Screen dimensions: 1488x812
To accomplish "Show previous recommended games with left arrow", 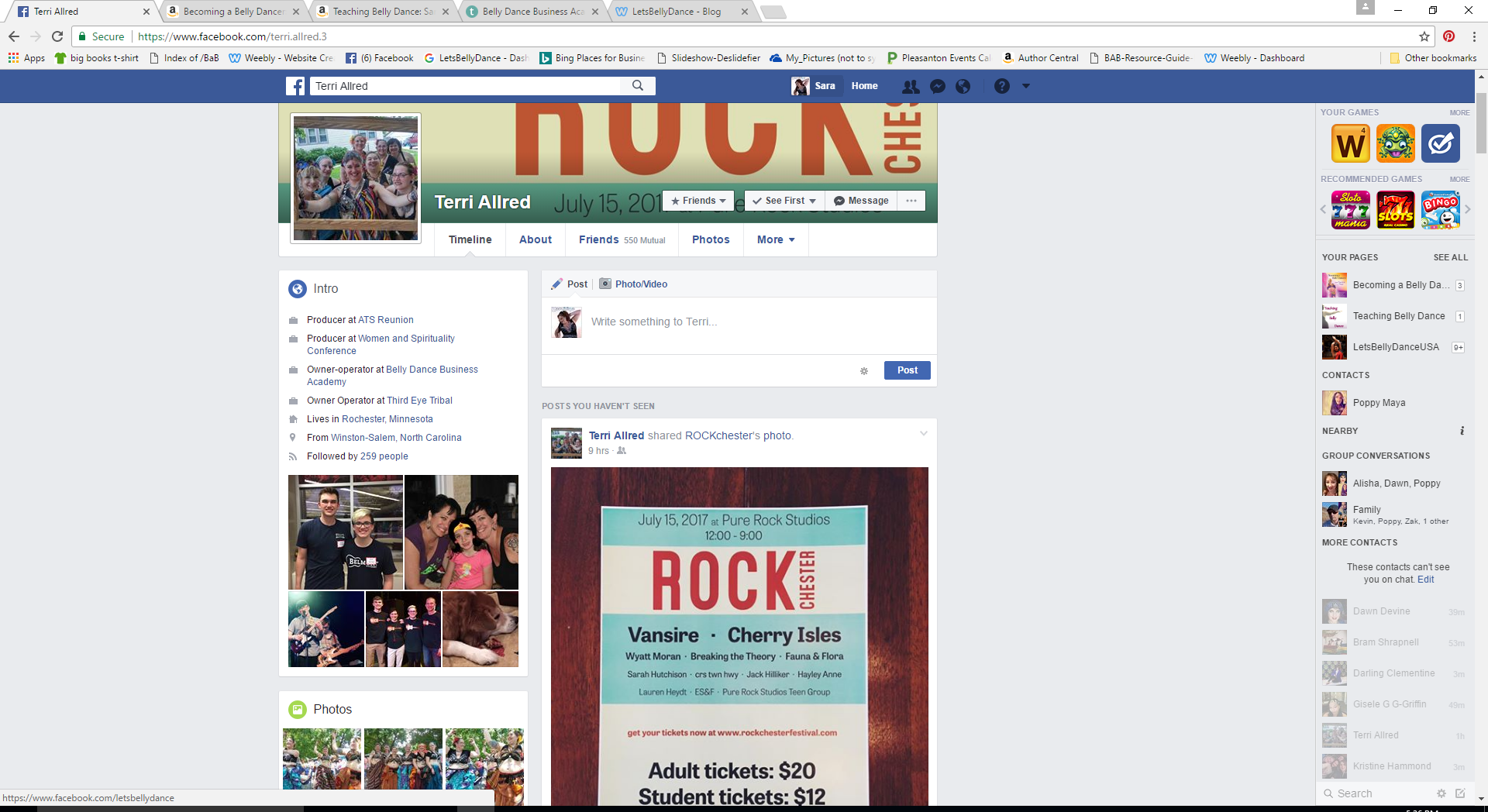I will coord(1323,209).
